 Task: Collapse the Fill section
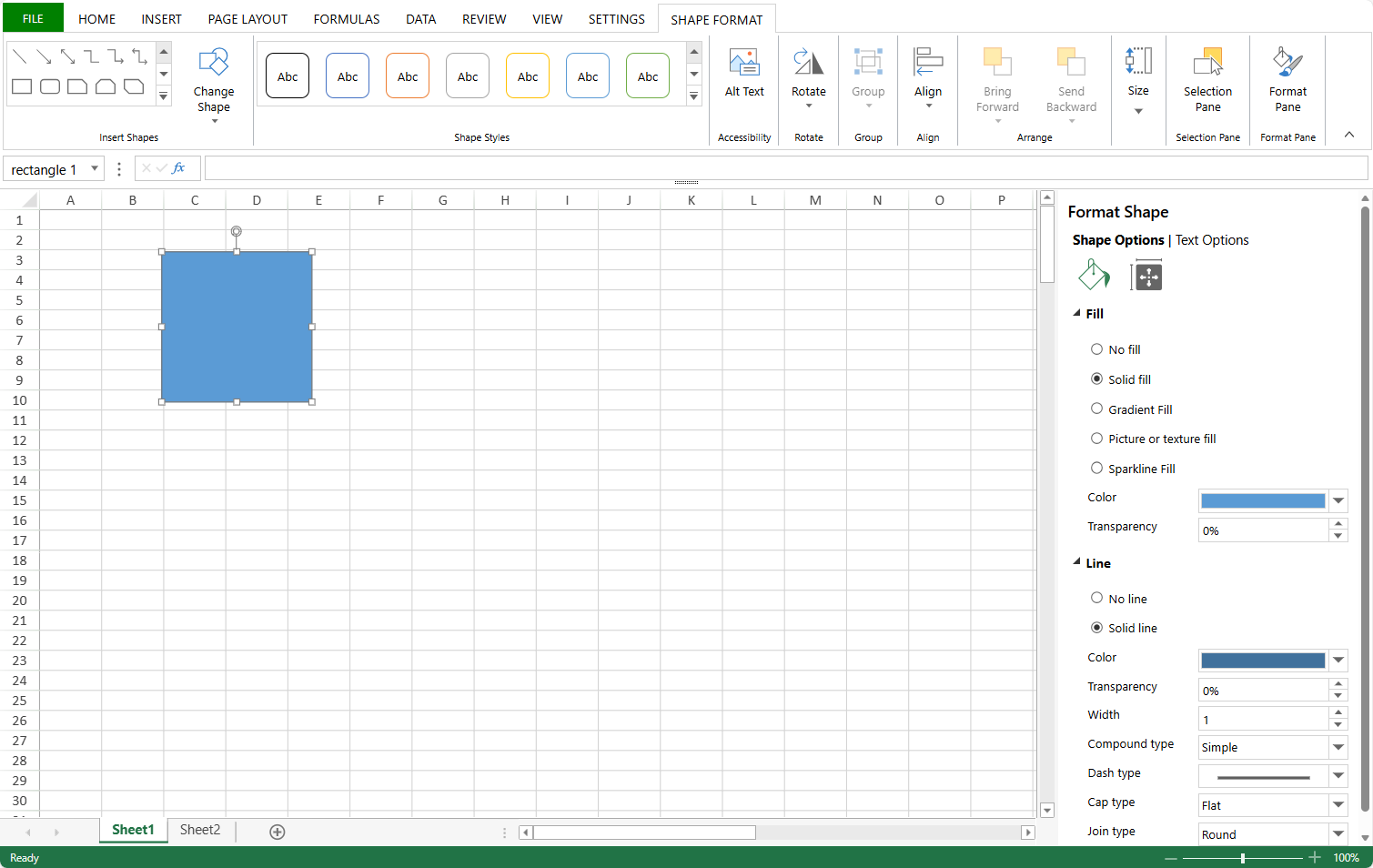1077,313
